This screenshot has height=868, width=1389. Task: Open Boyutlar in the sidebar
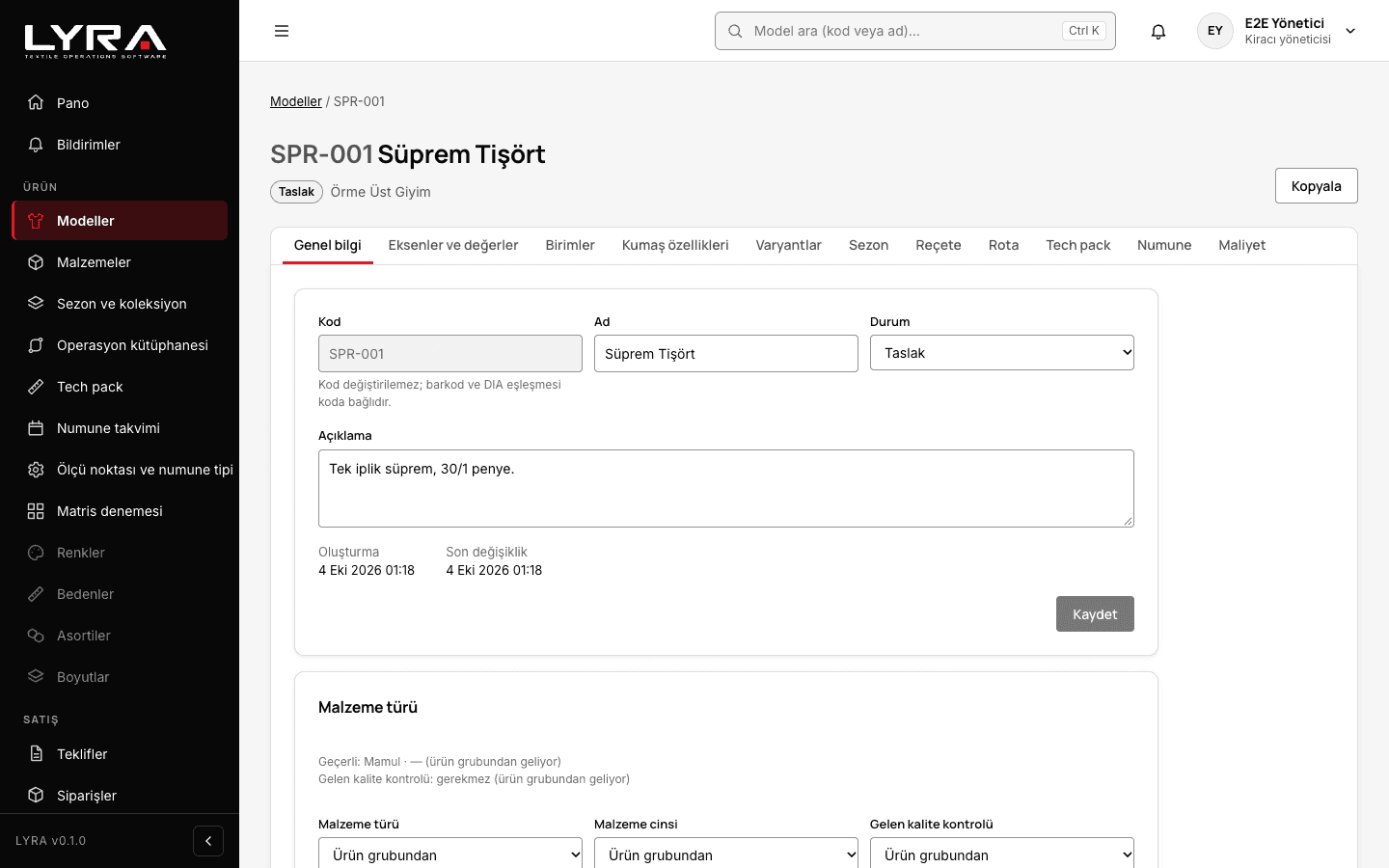(x=120, y=677)
